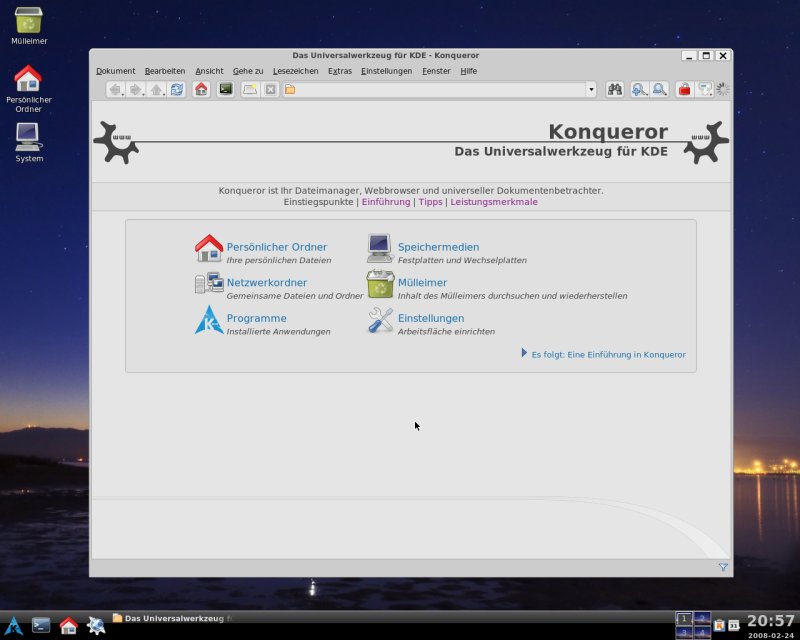Open the Fenster menu
Image resolution: width=800 pixels, height=640 pixels.
436,71
